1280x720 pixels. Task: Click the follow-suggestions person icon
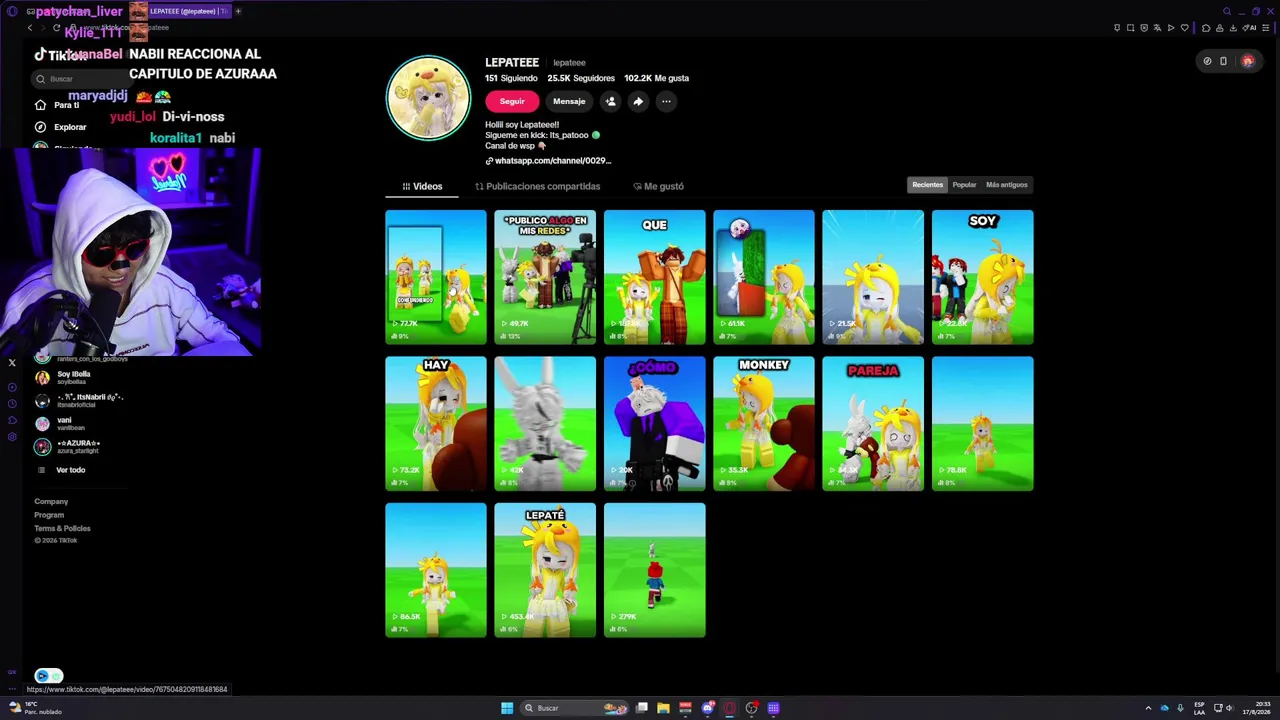pos(610,101)
